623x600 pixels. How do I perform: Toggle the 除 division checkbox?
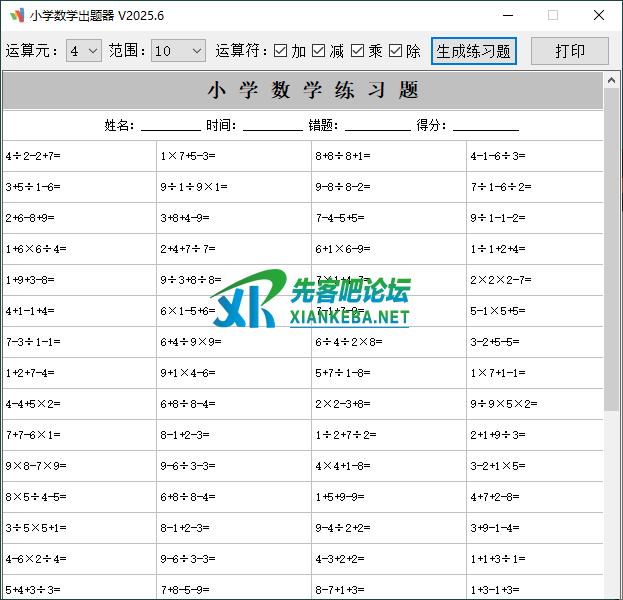click(395, 51)
